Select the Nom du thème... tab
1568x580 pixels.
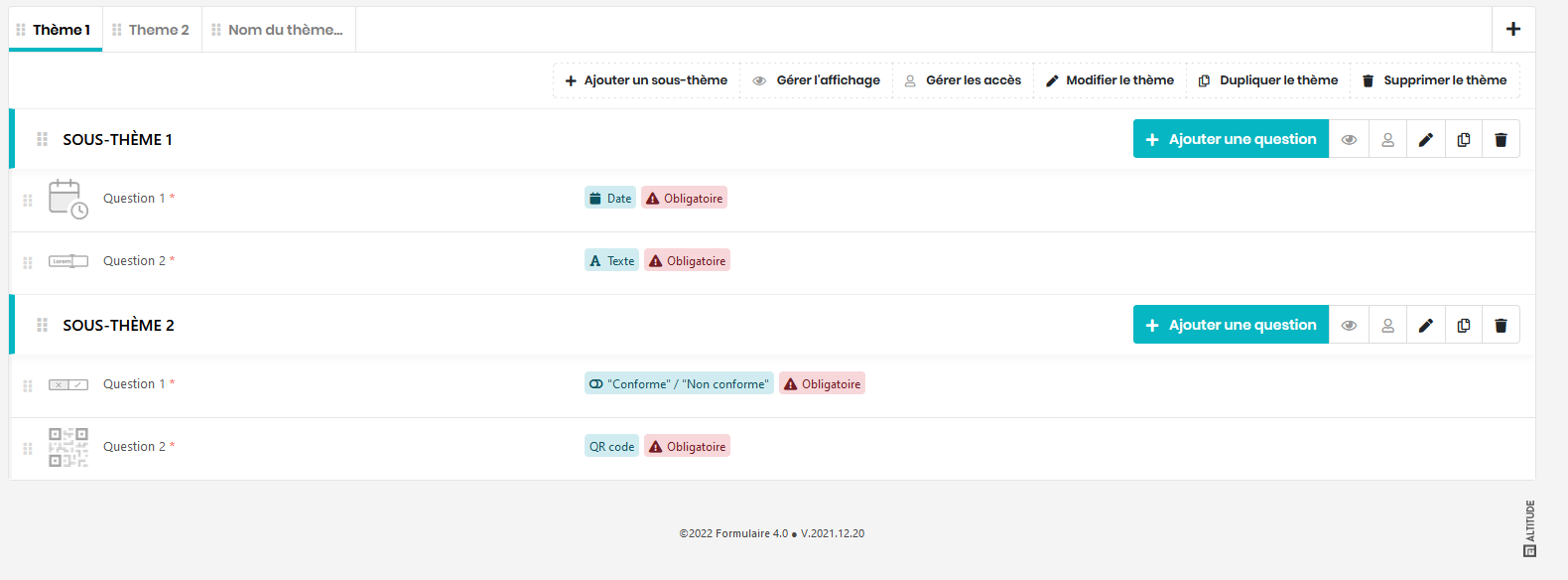coord(279,30)
